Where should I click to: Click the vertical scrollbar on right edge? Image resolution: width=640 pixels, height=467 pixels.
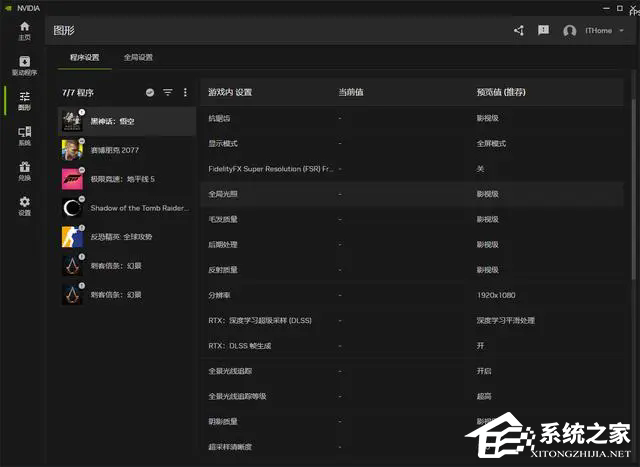pyautogui.click(x=633, y=190)
